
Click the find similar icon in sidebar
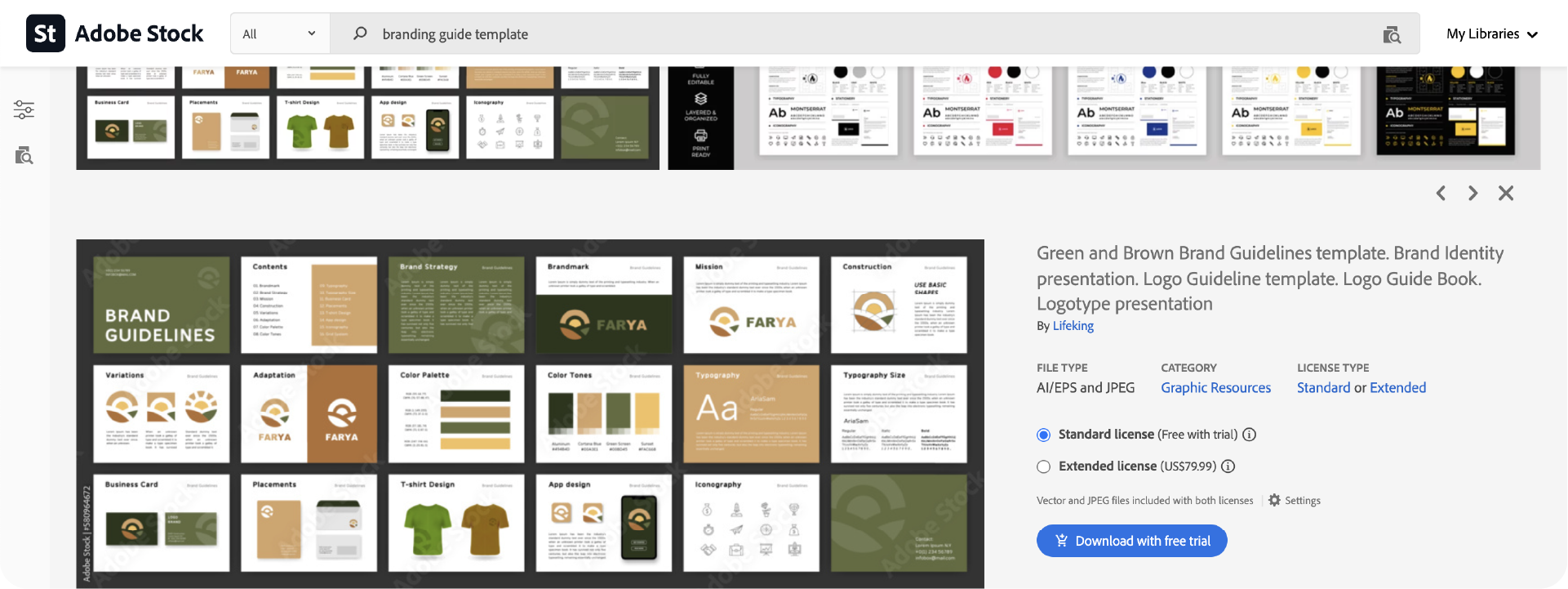(x=24, y=155)
